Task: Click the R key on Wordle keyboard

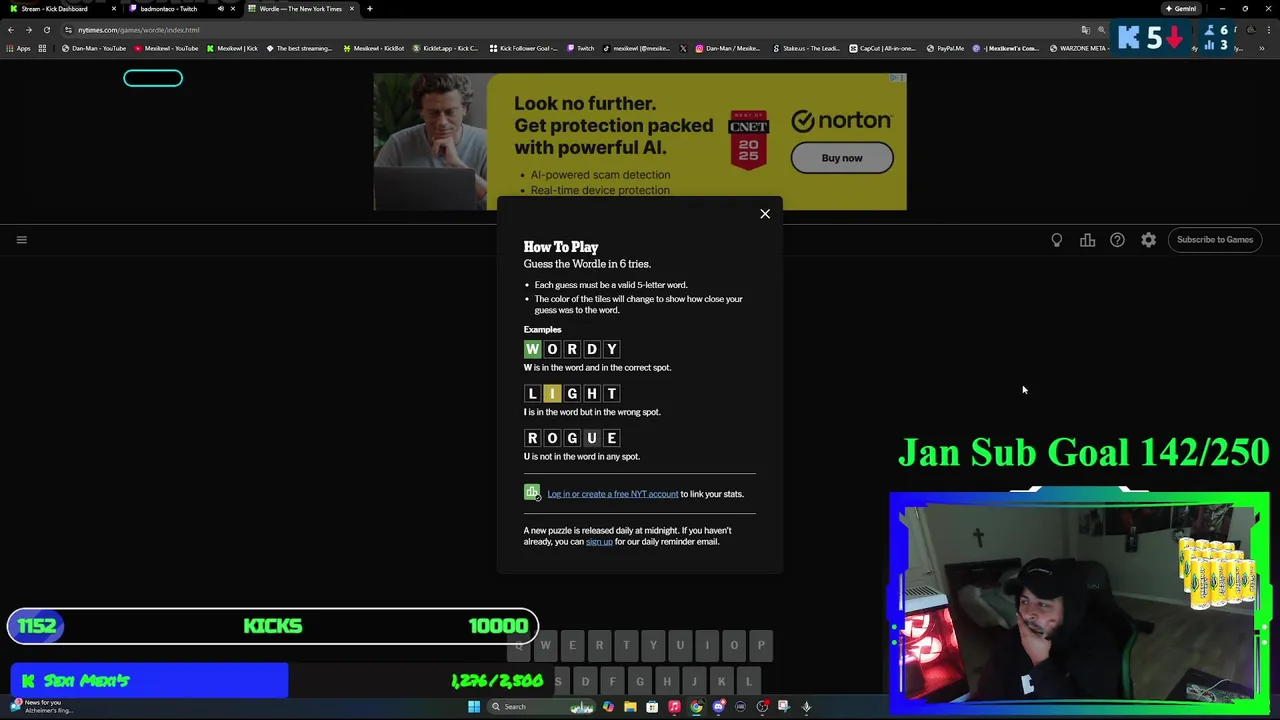Action: coord(599,646)
